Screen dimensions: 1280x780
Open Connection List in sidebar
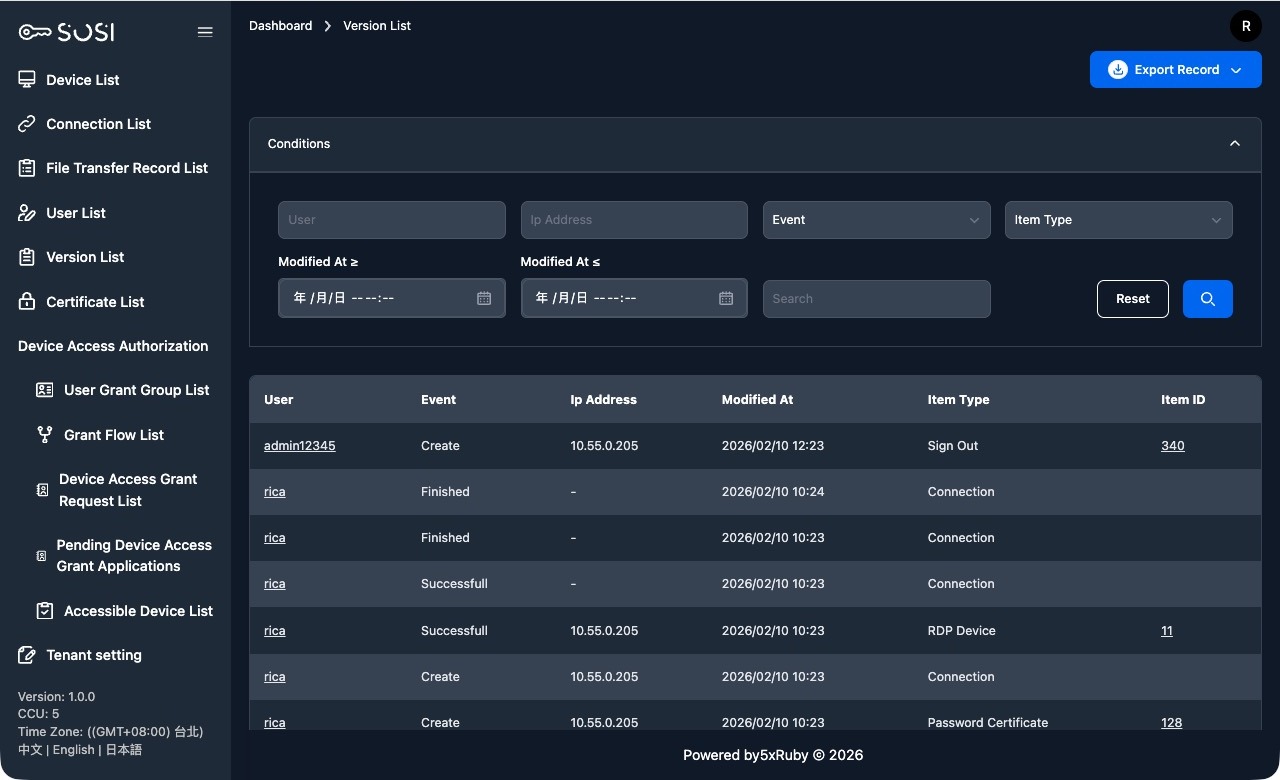(x=98, y=124)
